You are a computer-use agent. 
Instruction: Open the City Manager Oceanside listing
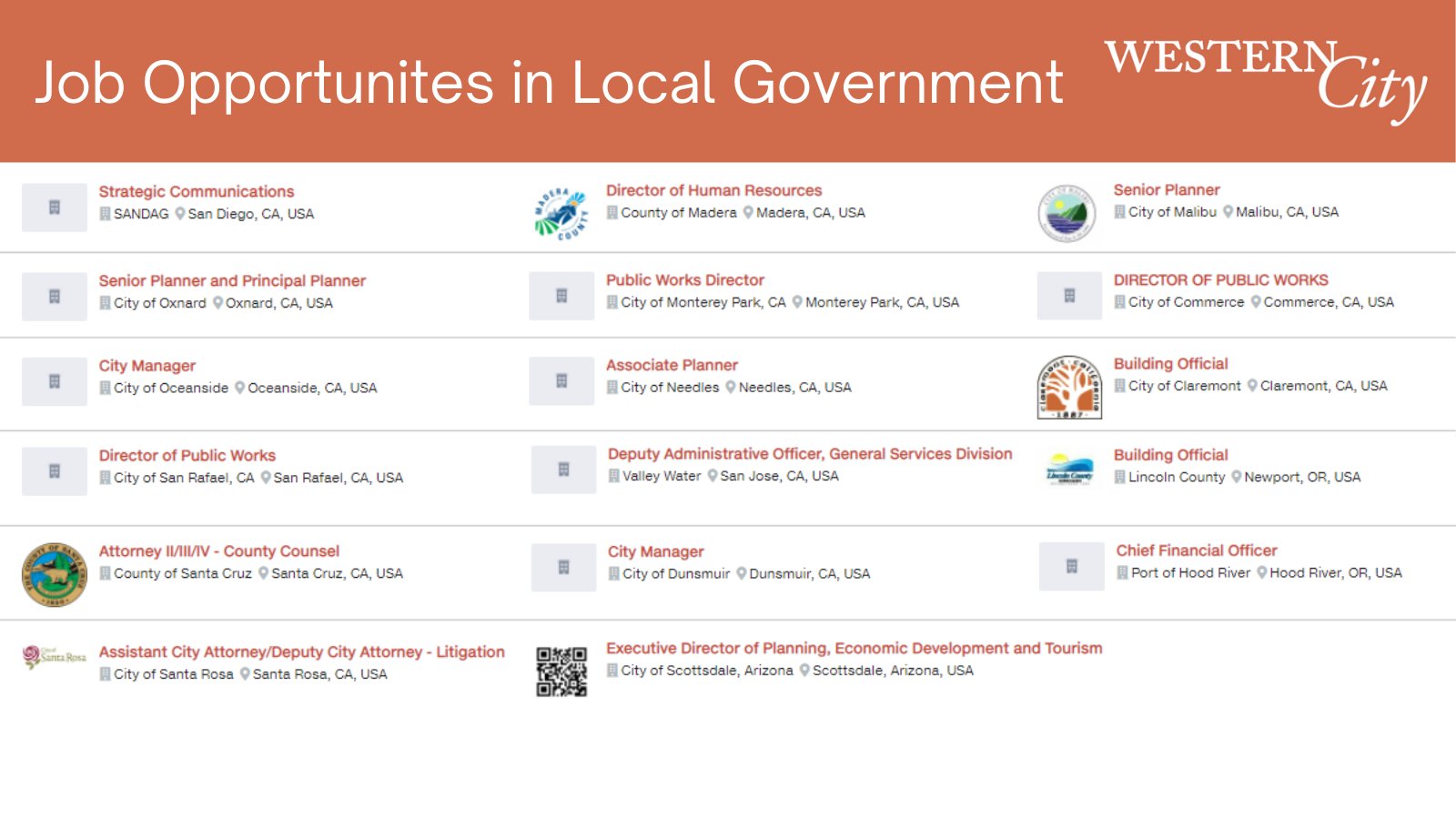tap(147, 365)
